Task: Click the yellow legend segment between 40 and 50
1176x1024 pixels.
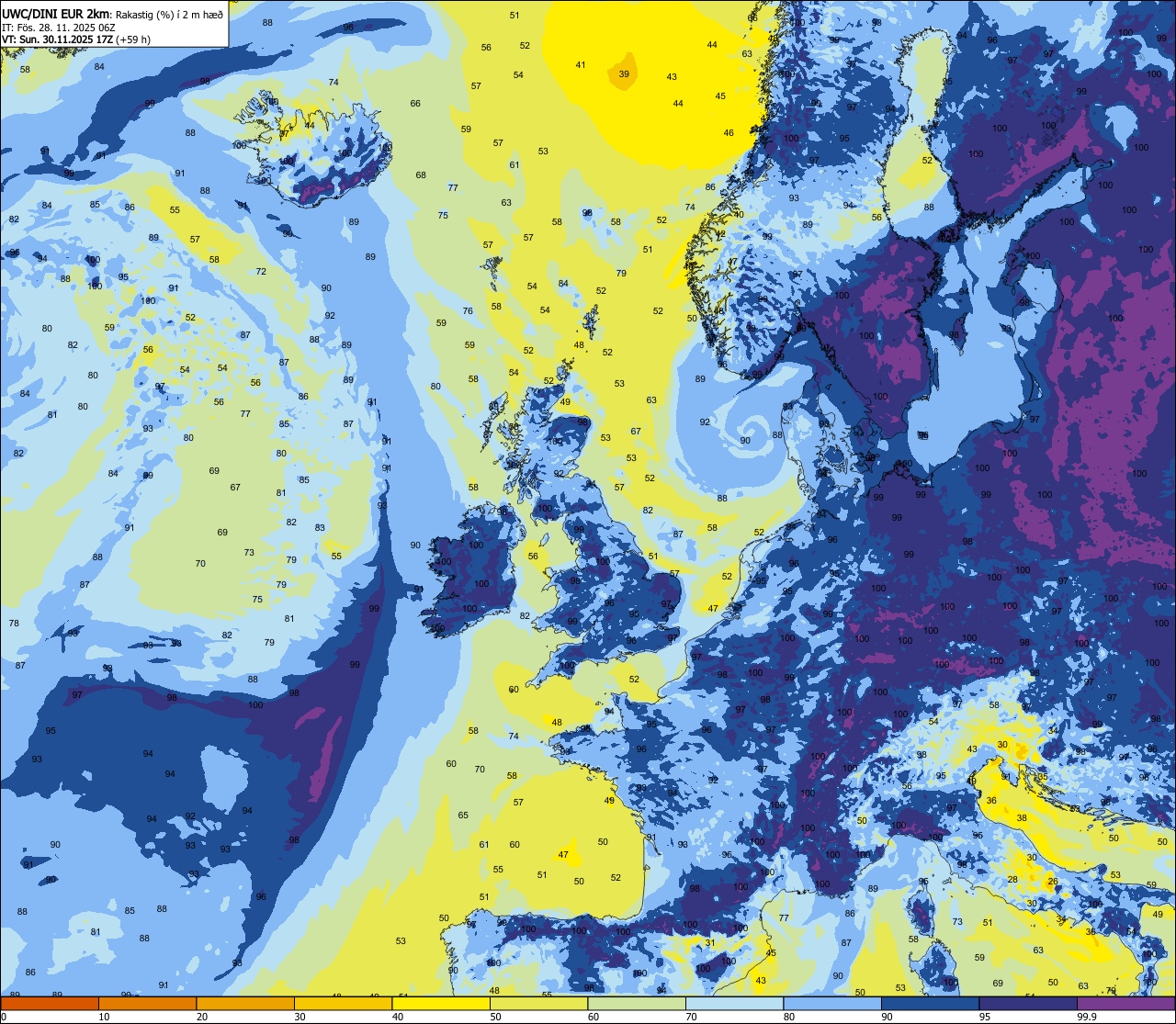Action: click(441, 1004)
